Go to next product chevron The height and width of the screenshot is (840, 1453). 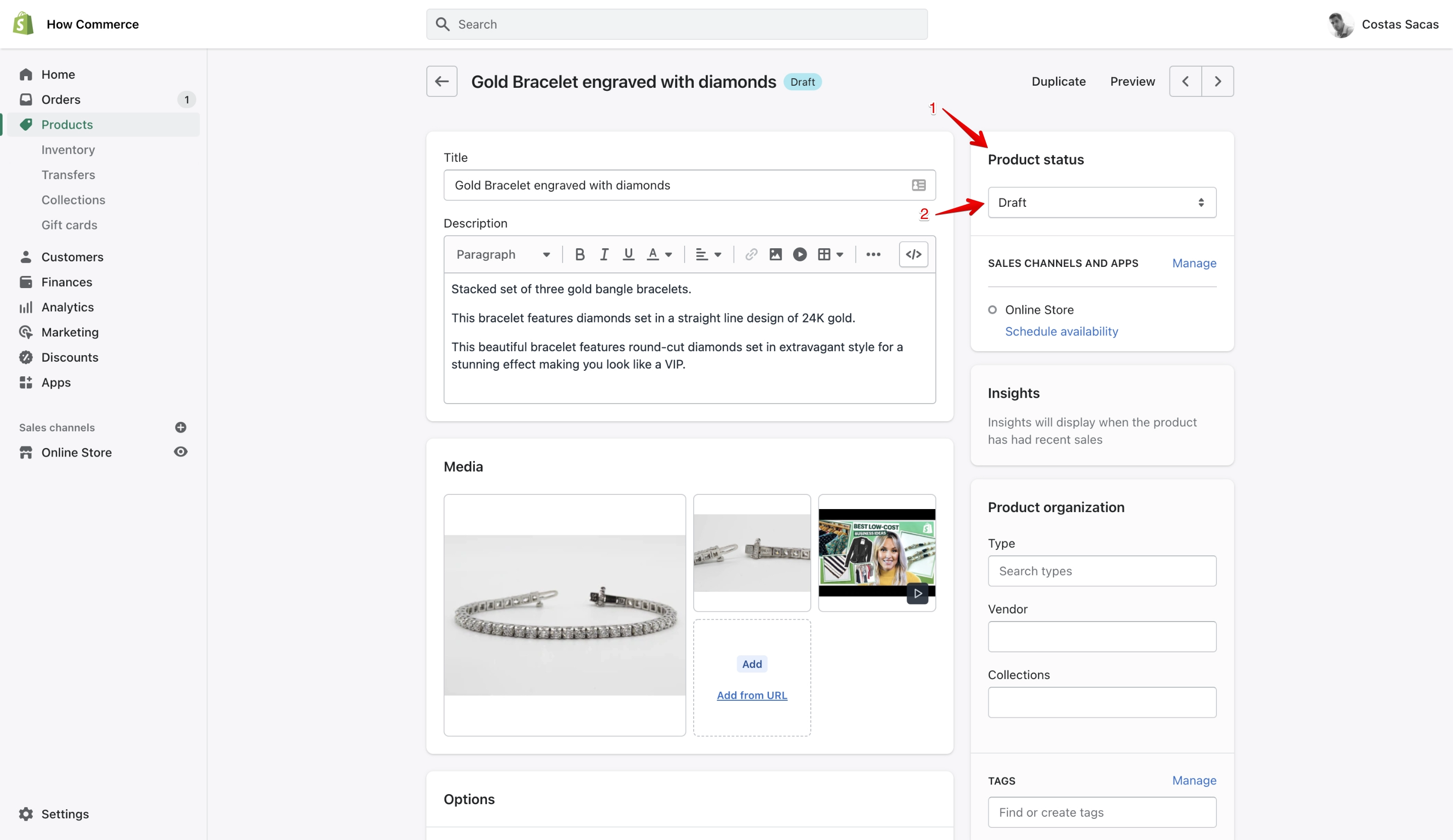[1218, 81]
